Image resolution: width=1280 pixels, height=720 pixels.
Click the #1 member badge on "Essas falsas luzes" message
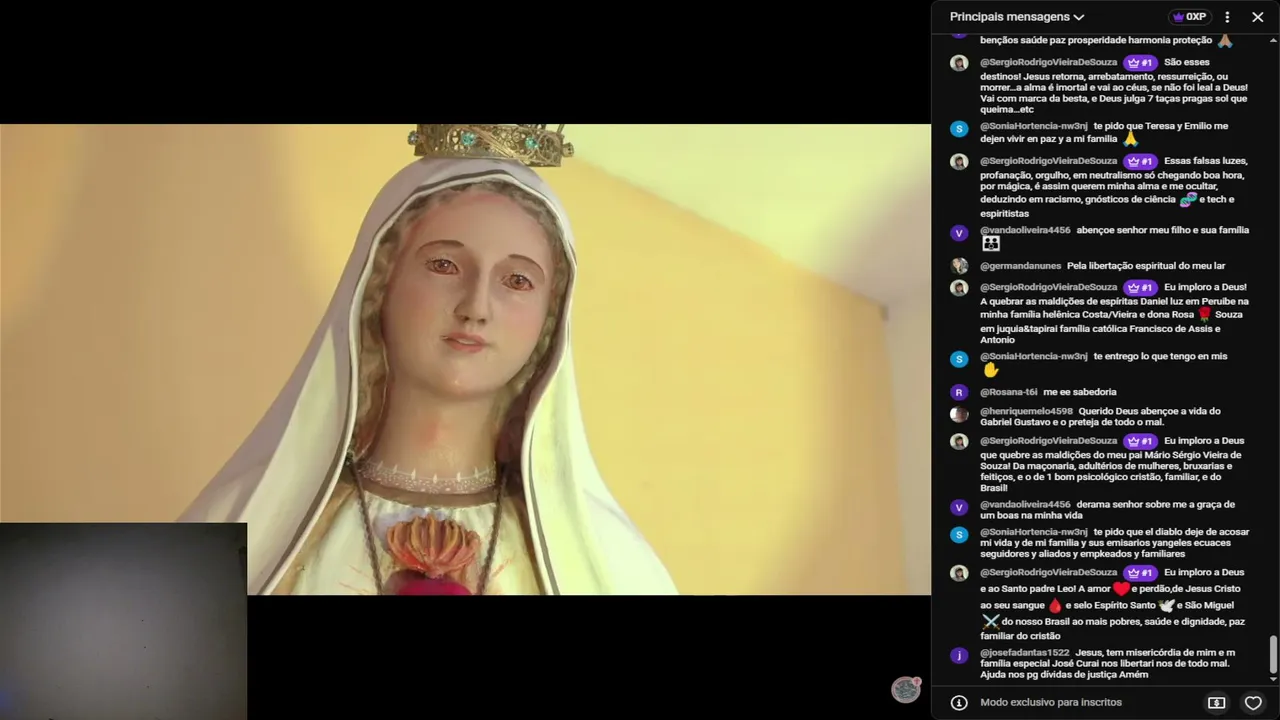click(1140, 161)
